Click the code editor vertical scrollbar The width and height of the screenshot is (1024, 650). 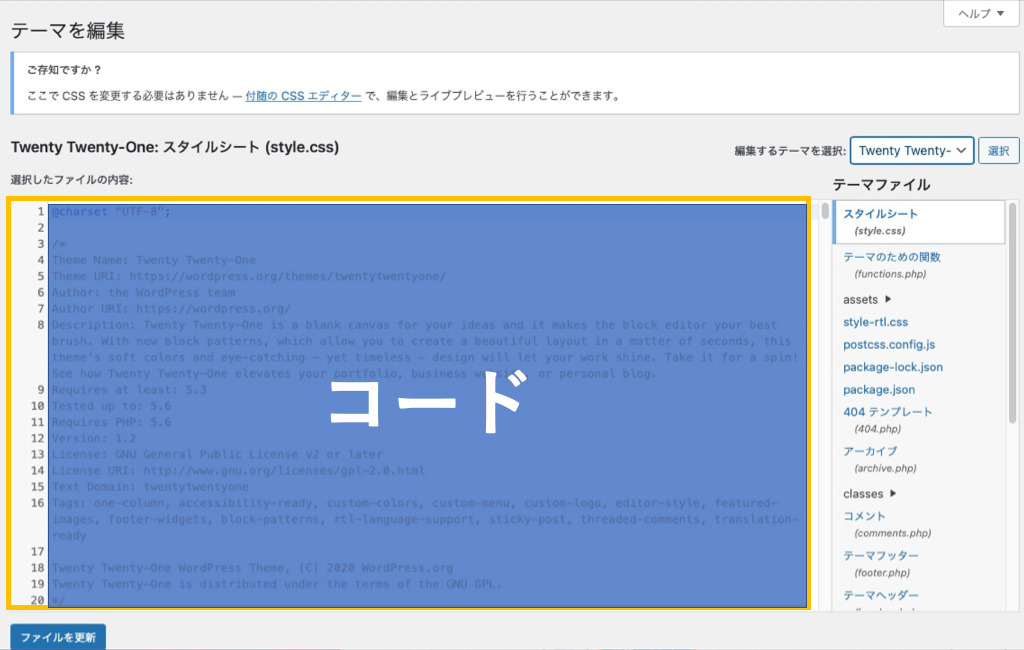(825, 211)
